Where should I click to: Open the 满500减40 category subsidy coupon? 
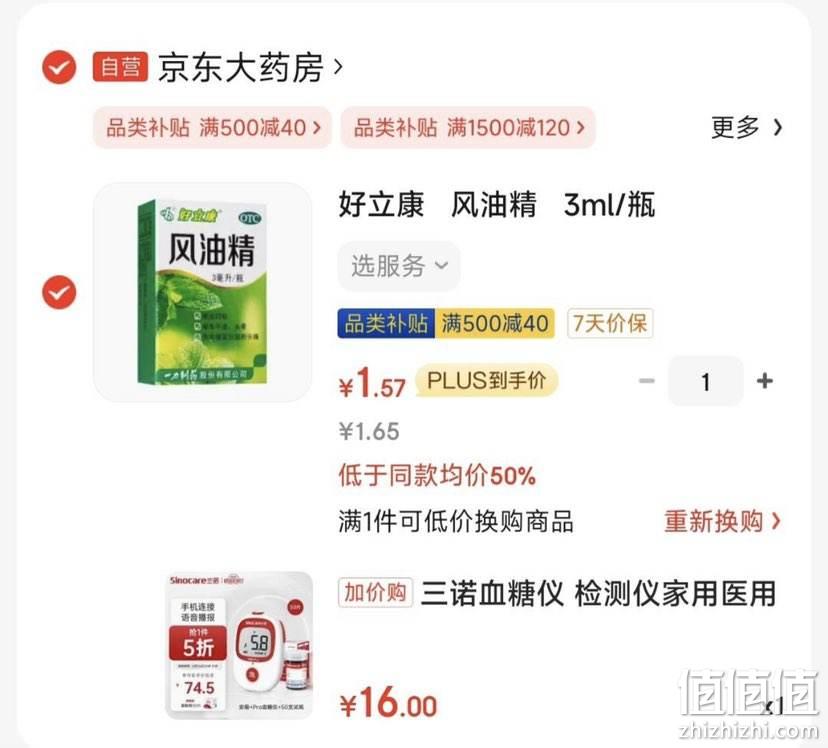[x=212, y=128]
